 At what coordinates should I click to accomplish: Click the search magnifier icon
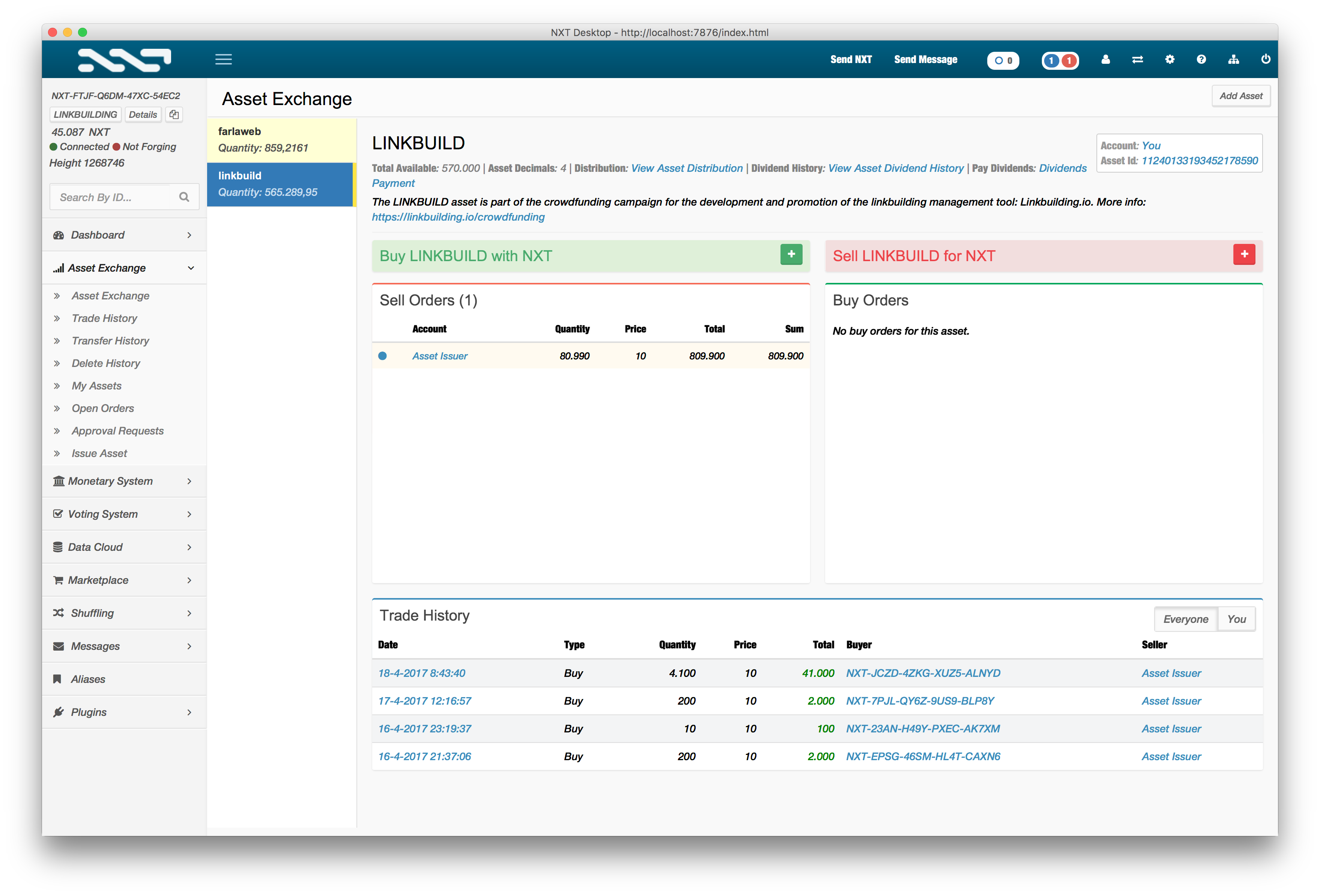184,197
